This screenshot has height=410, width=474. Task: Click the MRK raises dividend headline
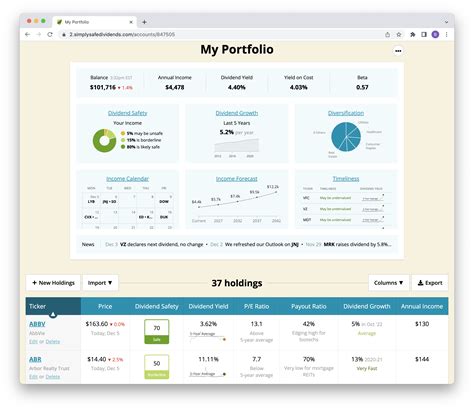[x=357, y=244]
